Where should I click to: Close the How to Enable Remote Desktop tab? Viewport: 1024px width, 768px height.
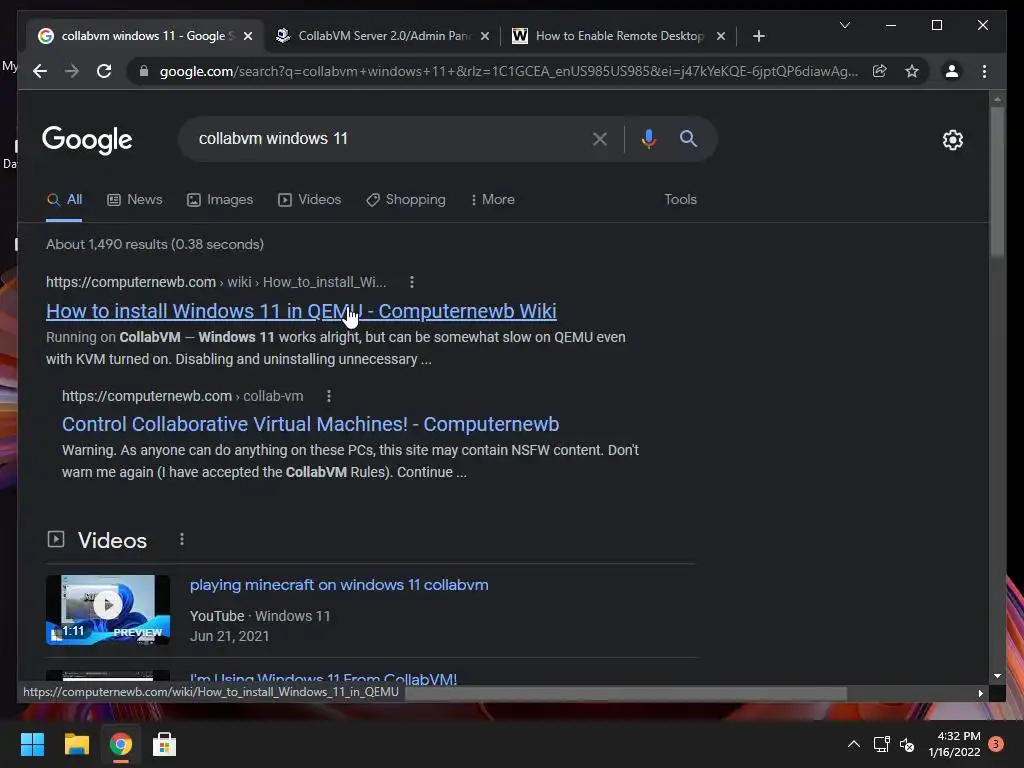pyautogui.click(x=720, y=36)
